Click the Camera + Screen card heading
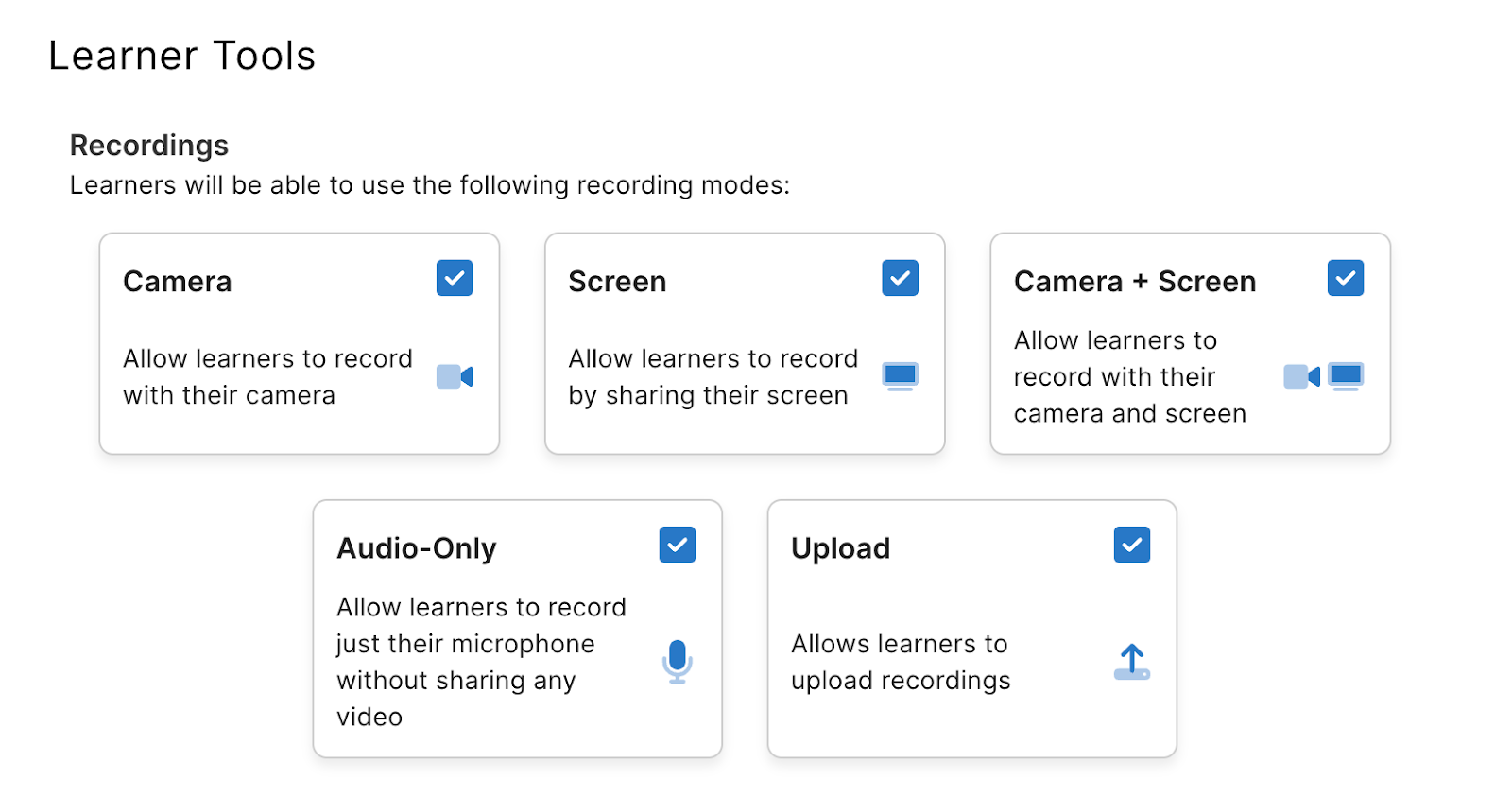 1134,282
